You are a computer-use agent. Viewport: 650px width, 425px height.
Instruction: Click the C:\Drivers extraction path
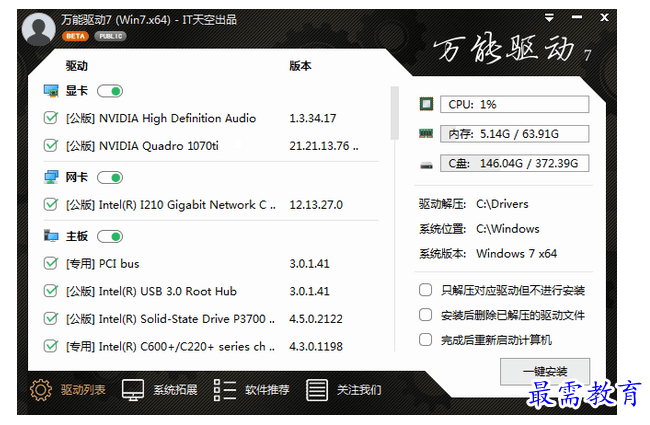pos(502,204)
